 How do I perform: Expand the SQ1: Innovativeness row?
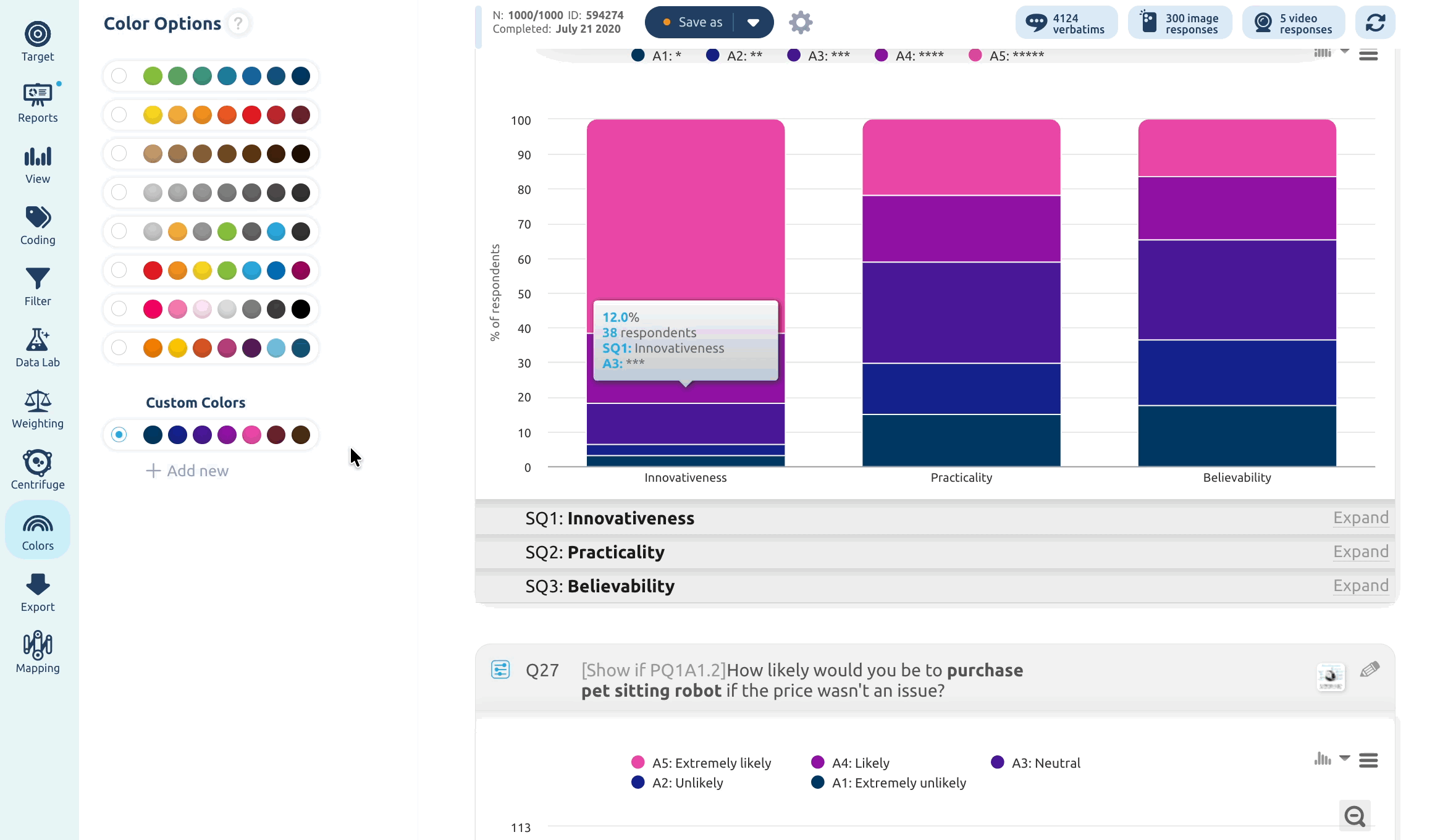pos(1361,518)
